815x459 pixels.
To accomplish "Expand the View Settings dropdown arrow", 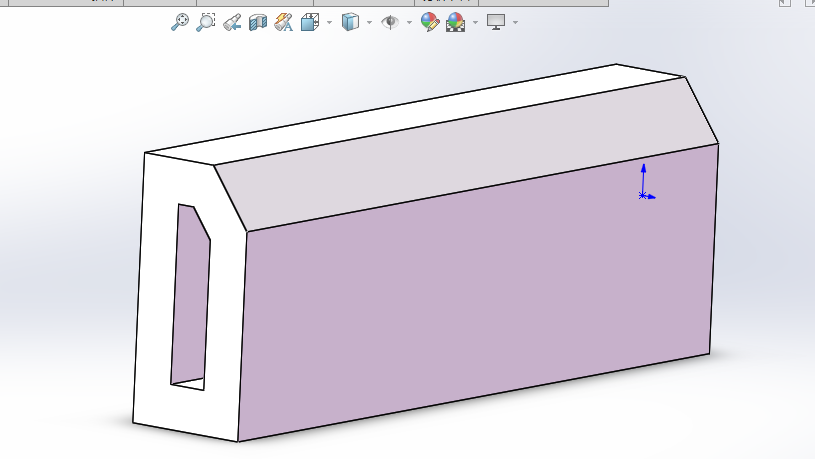I will click(x=515, y=22).
